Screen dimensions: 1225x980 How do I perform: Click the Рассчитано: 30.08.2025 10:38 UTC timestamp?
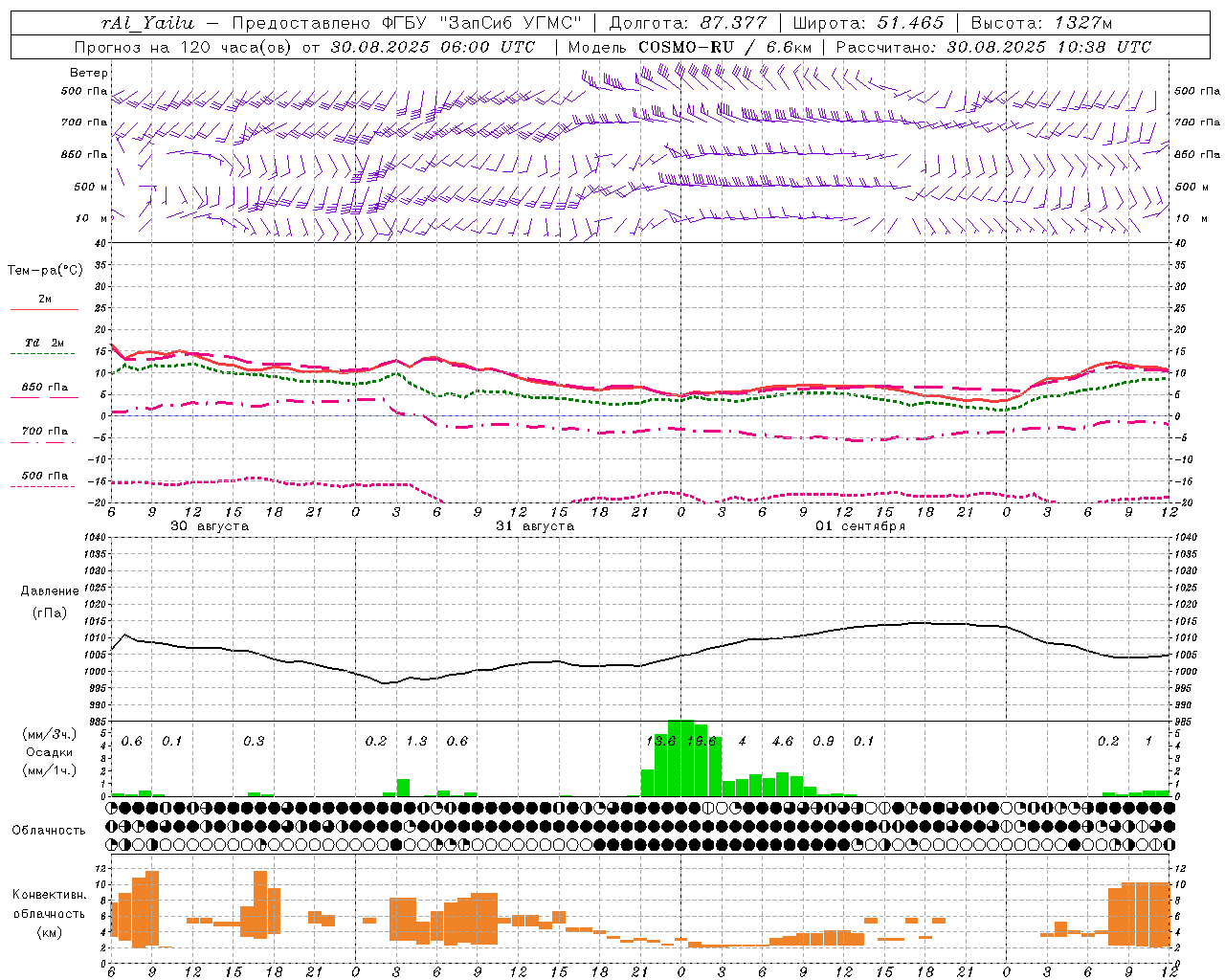click(x=993, y=47)
